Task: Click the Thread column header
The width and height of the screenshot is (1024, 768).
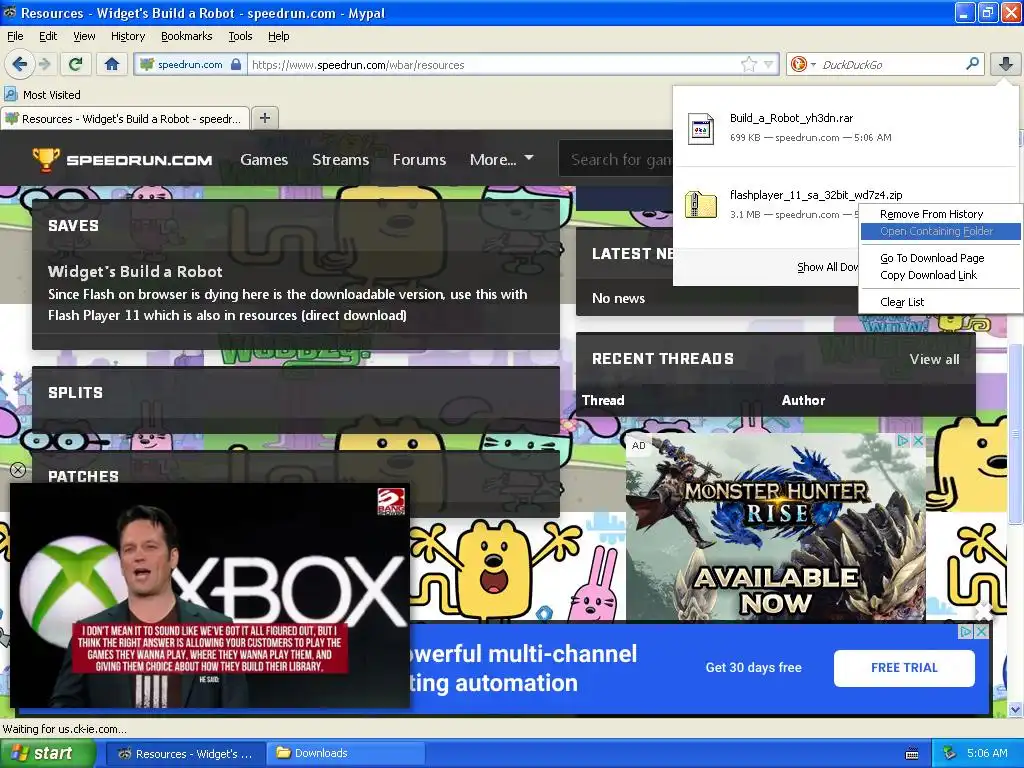Action: point(603,400)
